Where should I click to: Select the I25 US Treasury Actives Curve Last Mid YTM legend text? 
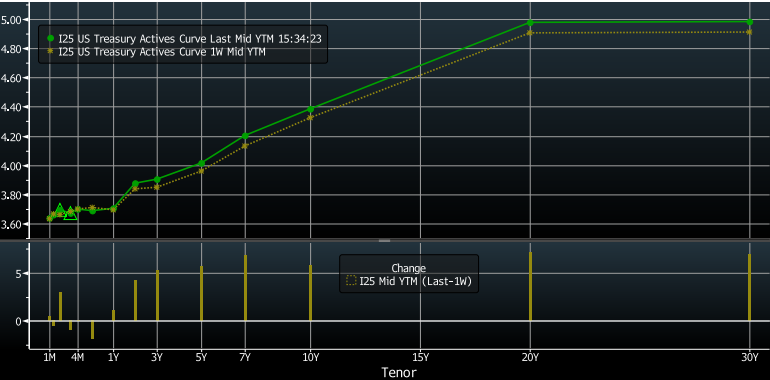tap(190, 39)
